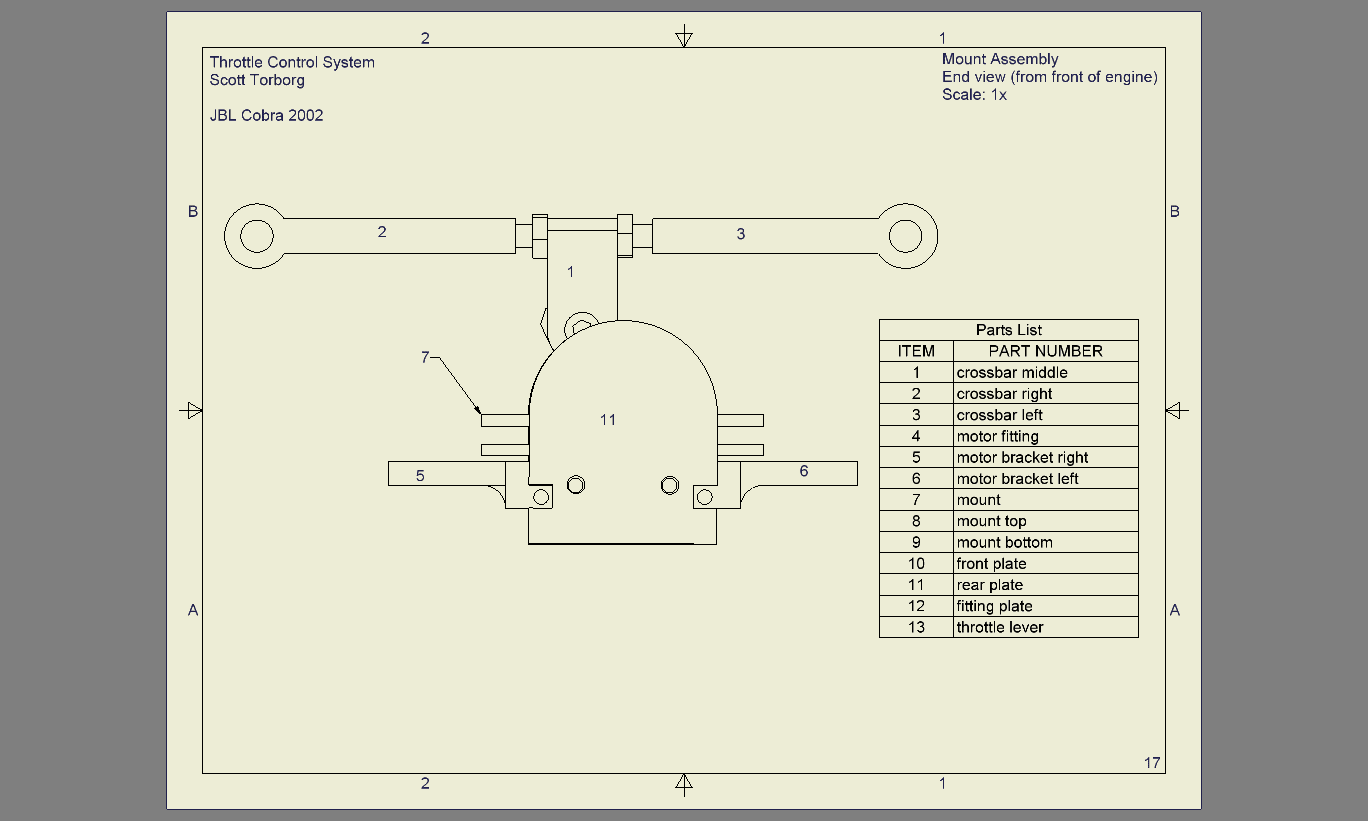Click the 'PART NUMBER' column header
1368x821 pixels.
[x=1046, y=351]
